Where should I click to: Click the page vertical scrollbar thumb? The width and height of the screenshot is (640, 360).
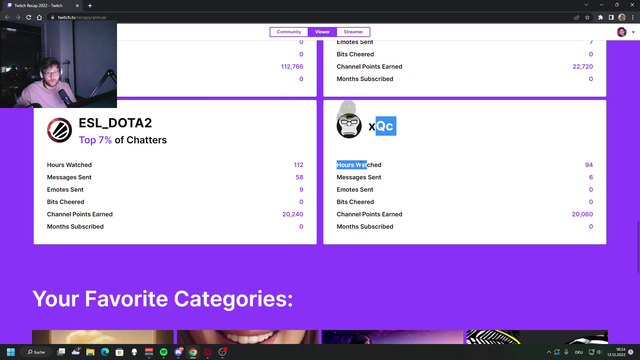tap(638, 247)
